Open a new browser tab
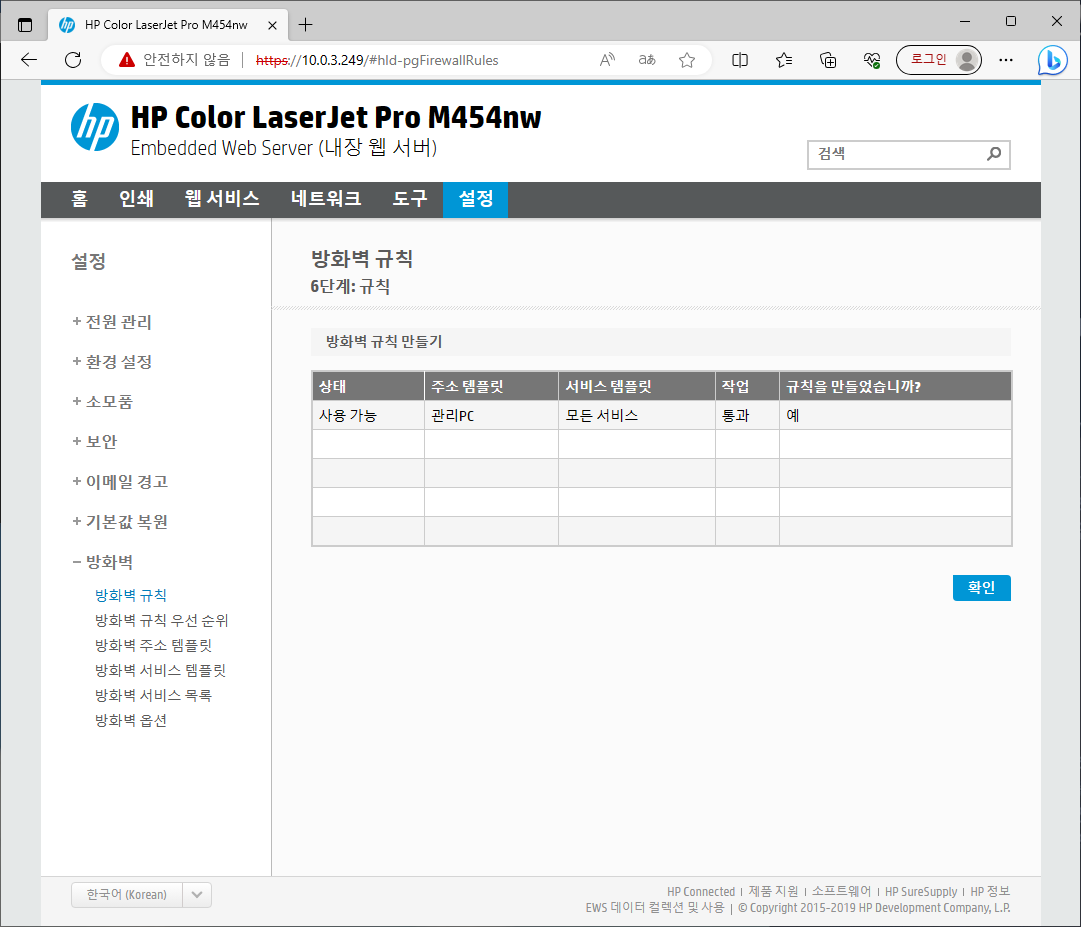Screen dimensions: 1081x927 [305, 25]
